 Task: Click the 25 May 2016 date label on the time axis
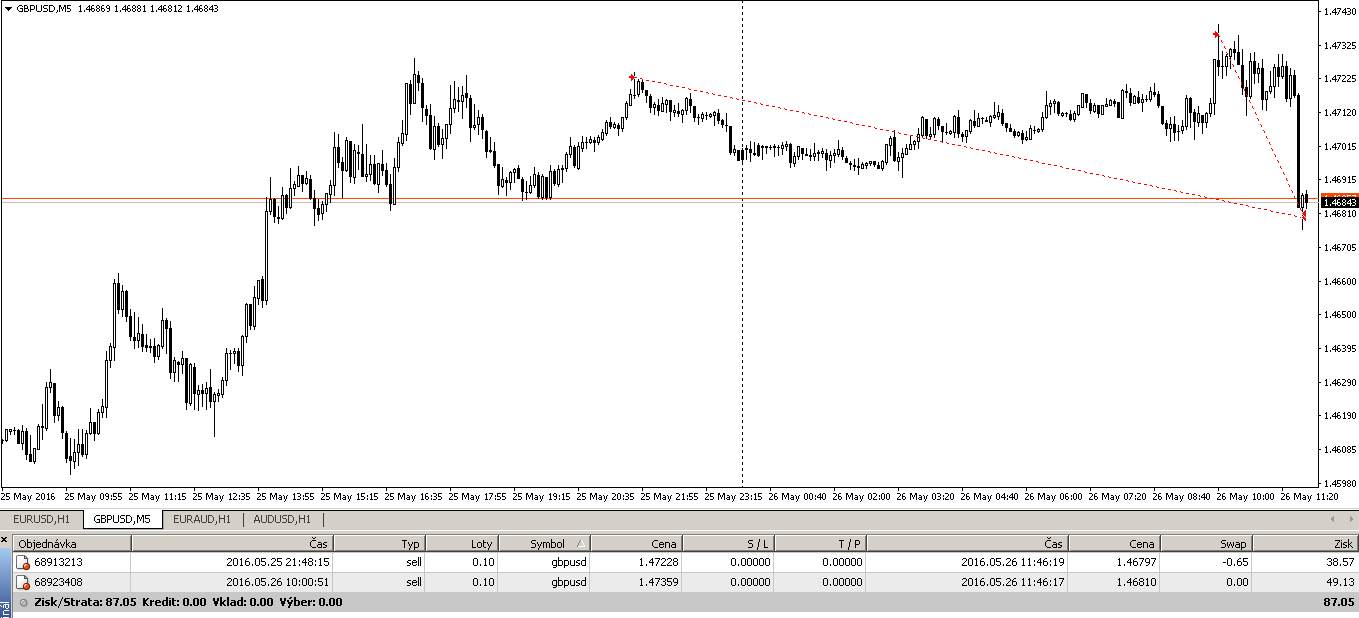28,495
